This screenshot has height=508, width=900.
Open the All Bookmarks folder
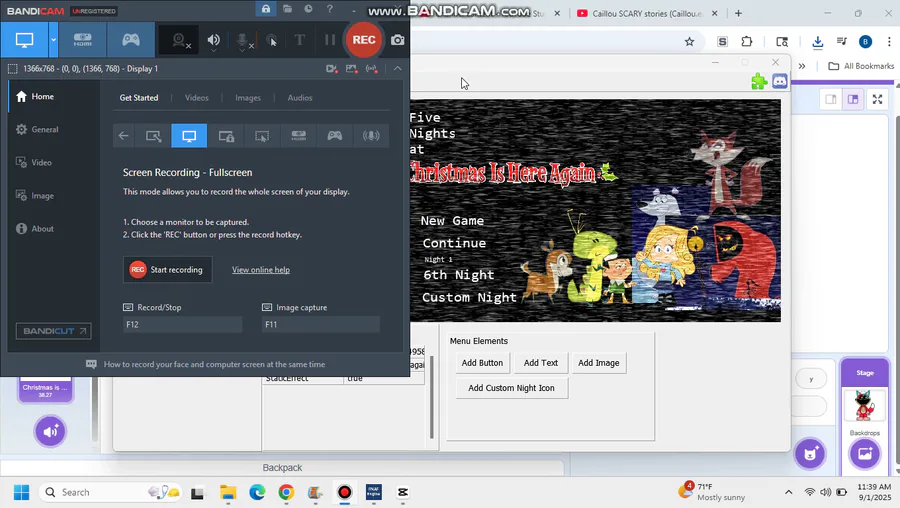(x=861, y=66)
